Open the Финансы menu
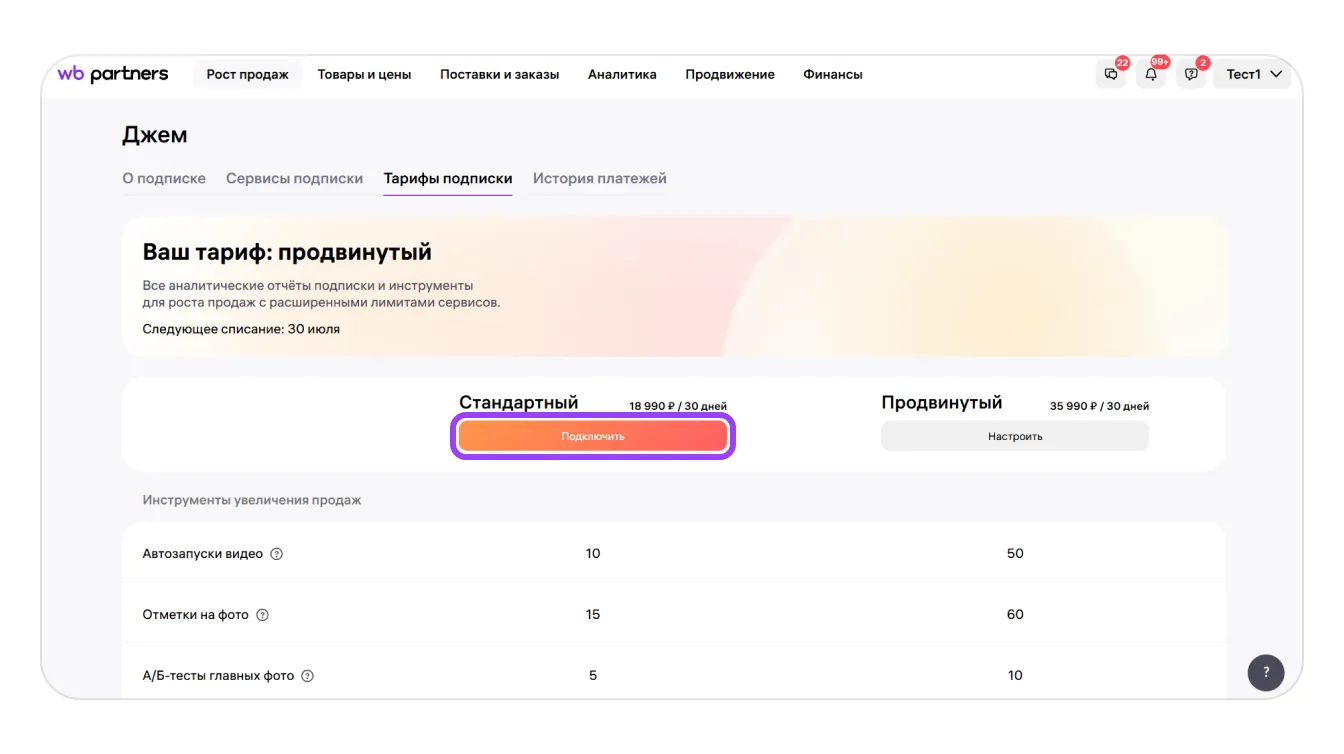The width and height of the screenshot is (1344, 754). (832, 75)
